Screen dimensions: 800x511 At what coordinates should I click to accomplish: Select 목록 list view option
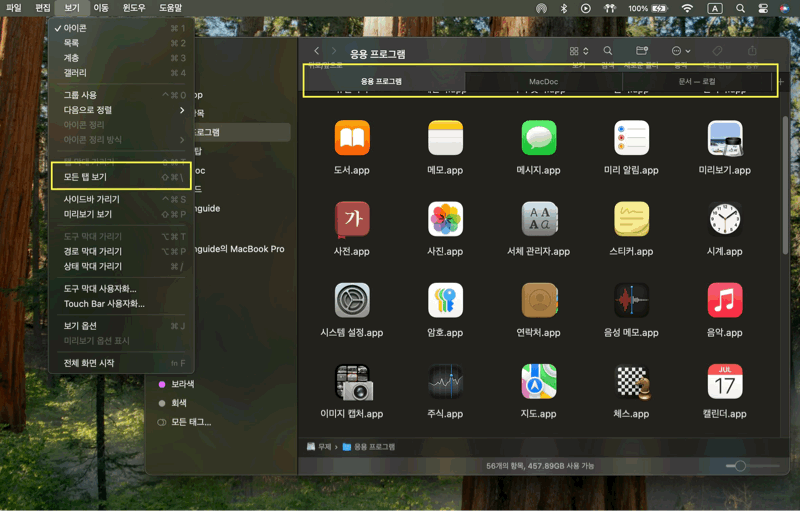tap(121, 43)
